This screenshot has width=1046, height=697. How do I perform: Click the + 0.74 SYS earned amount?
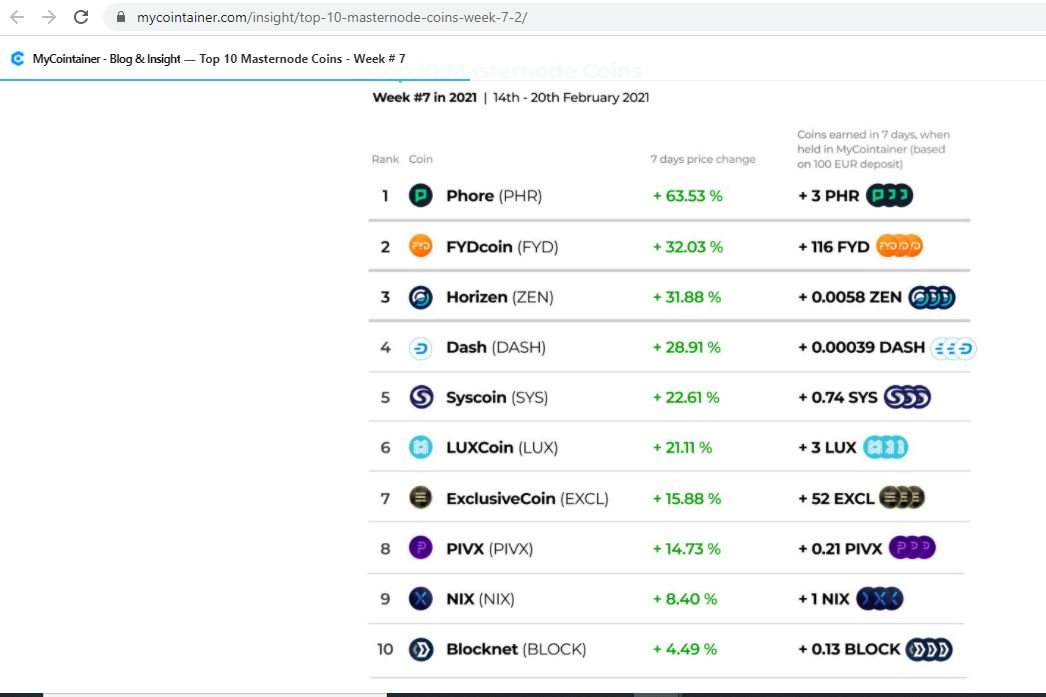point(838,398)
